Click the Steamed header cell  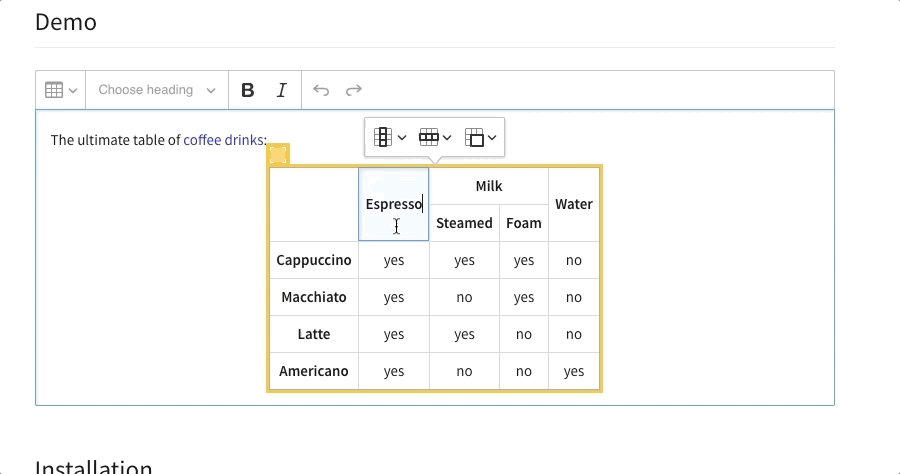coord(464,223)
